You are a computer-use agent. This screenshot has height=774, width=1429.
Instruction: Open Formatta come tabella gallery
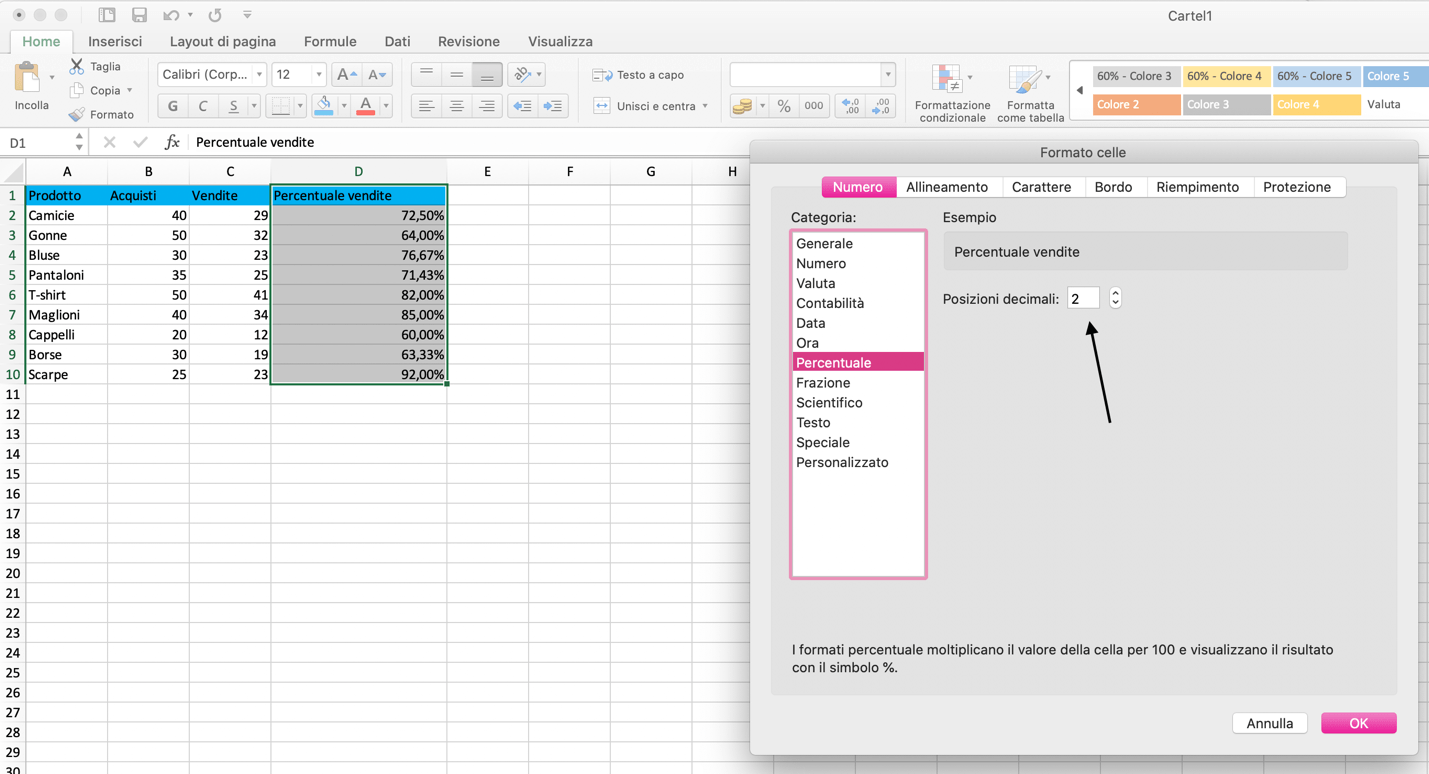pyautogui.click(x=1030, y=93)
